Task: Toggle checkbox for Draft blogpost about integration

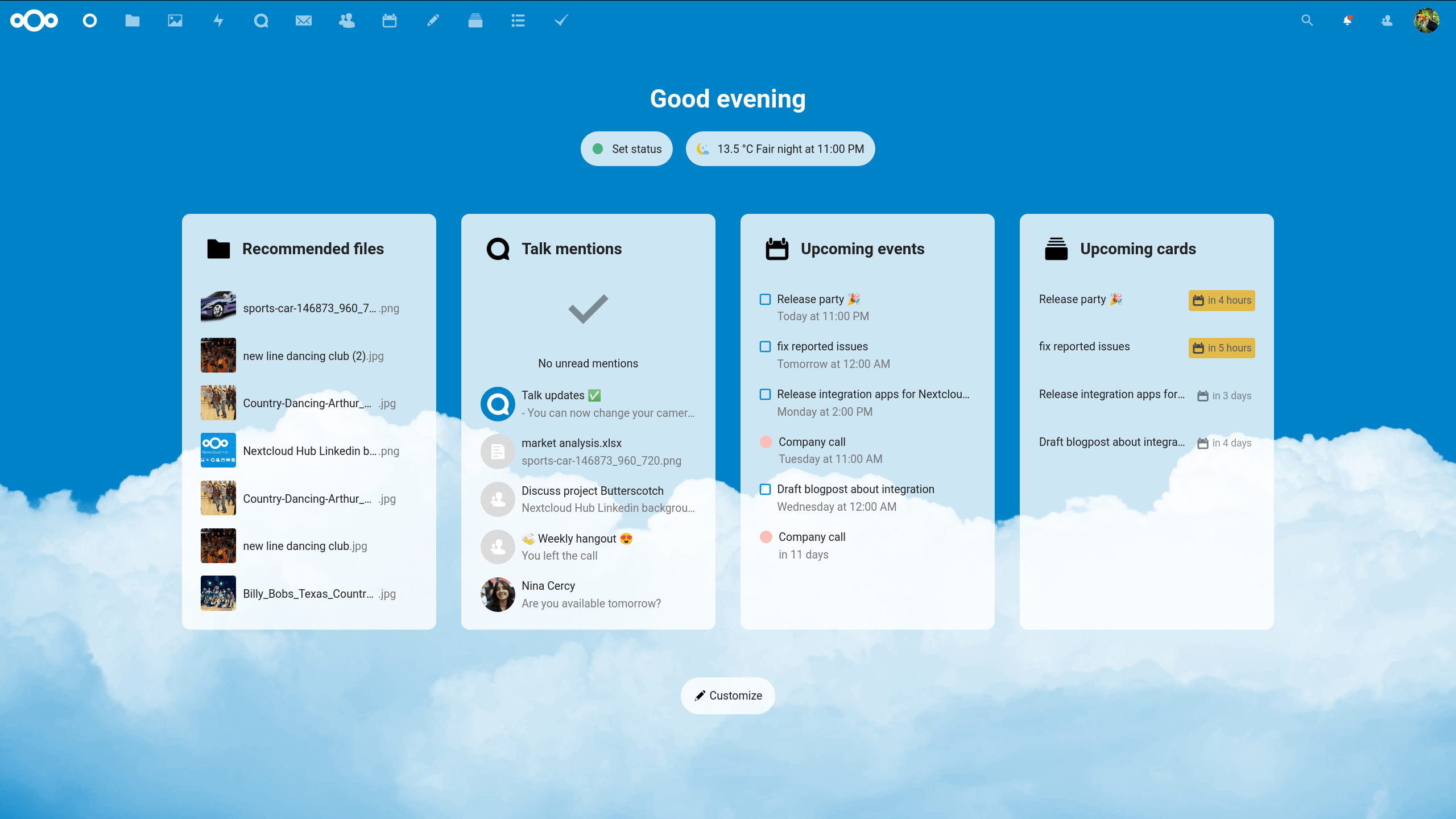Action: (x=765, y=489)
